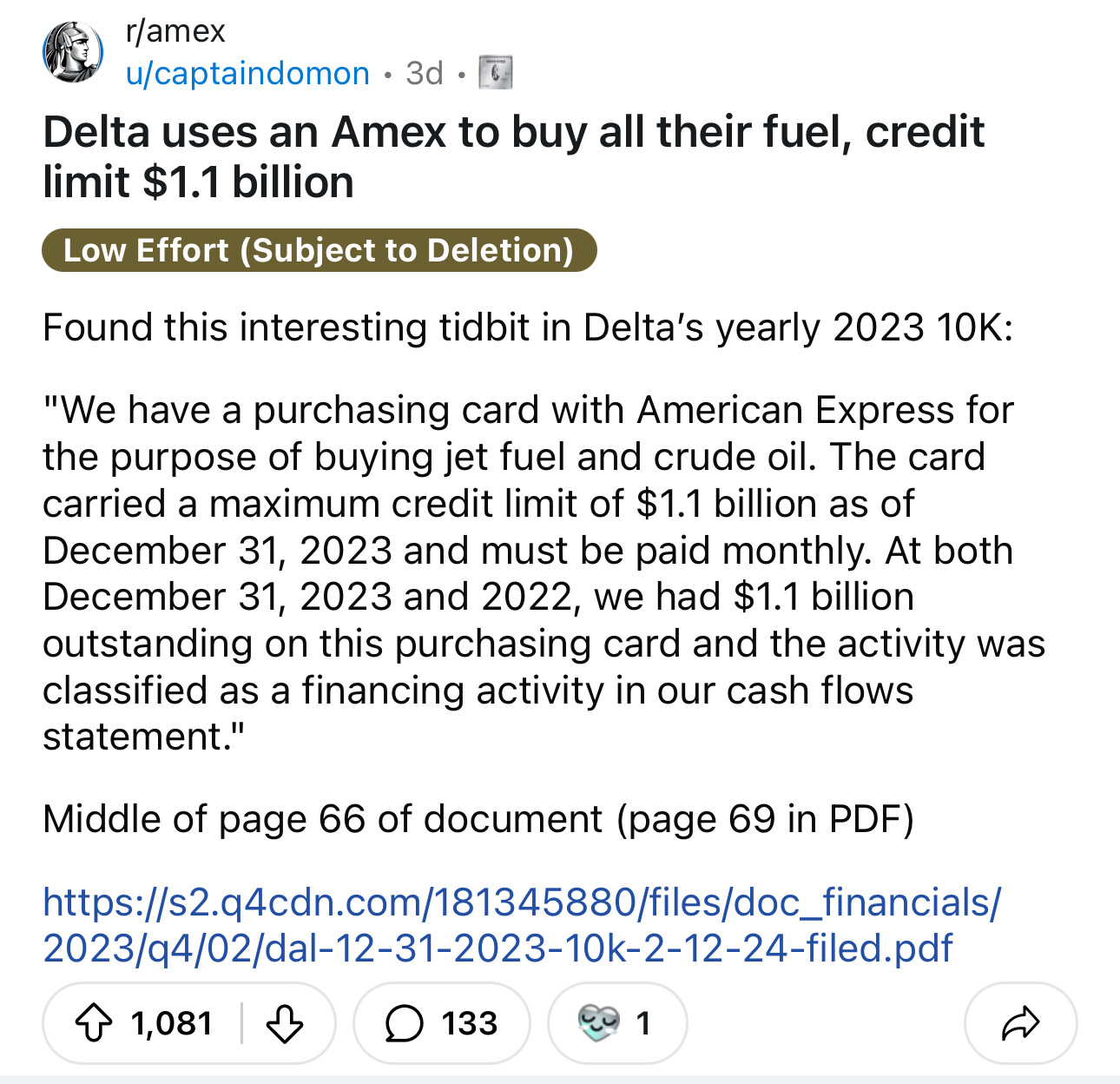Image resolution: width=1120 pixels, height=1084 pixels.
Task: Tap the r/amex subreddit avatar icon
Action: 73,53
